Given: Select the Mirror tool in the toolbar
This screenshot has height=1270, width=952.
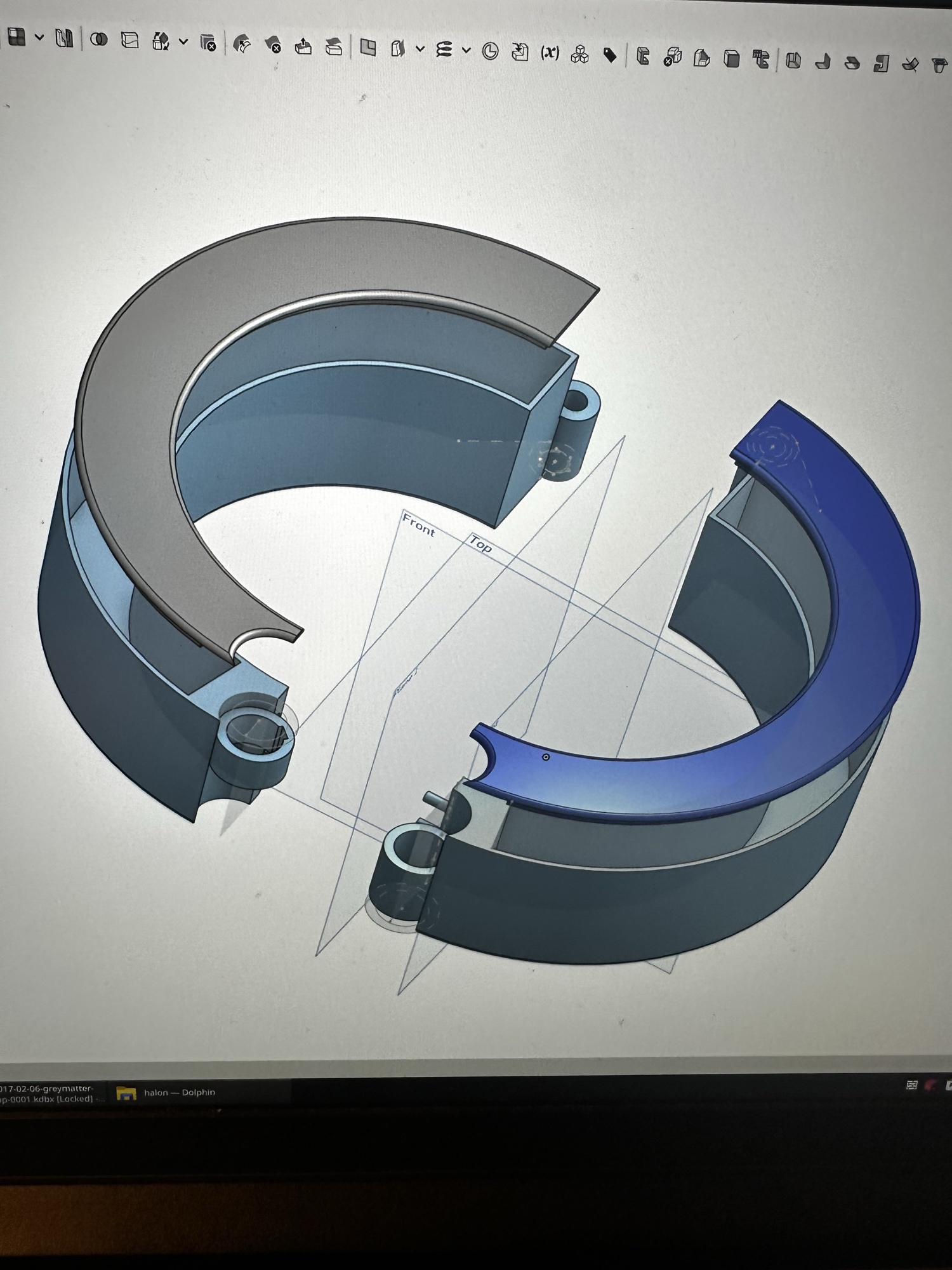Looking at the screenshot, I should pos(64,39).
